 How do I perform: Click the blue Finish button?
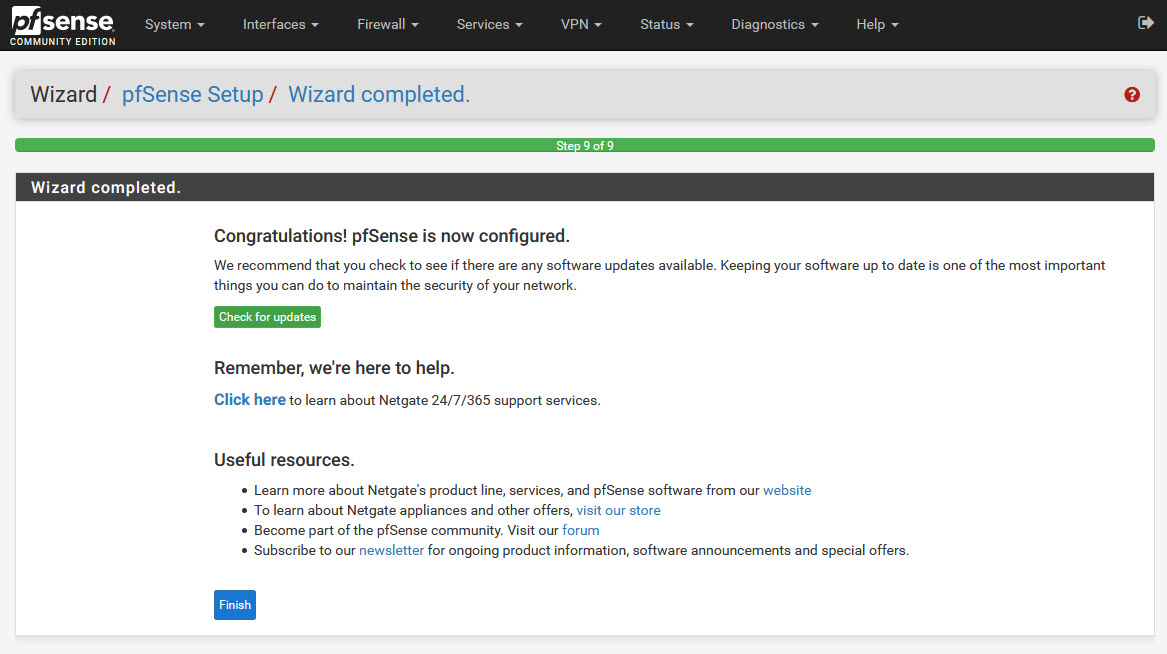(x=234, y=605)
